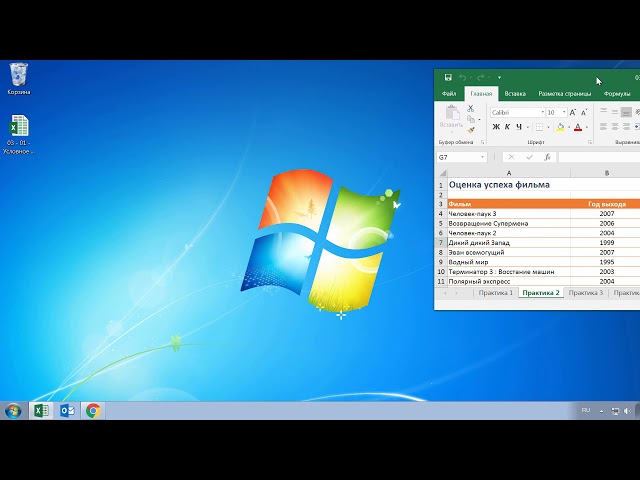Open the Шрифт group dialog launcher
The image size is (640, 480).
[589, 142]
